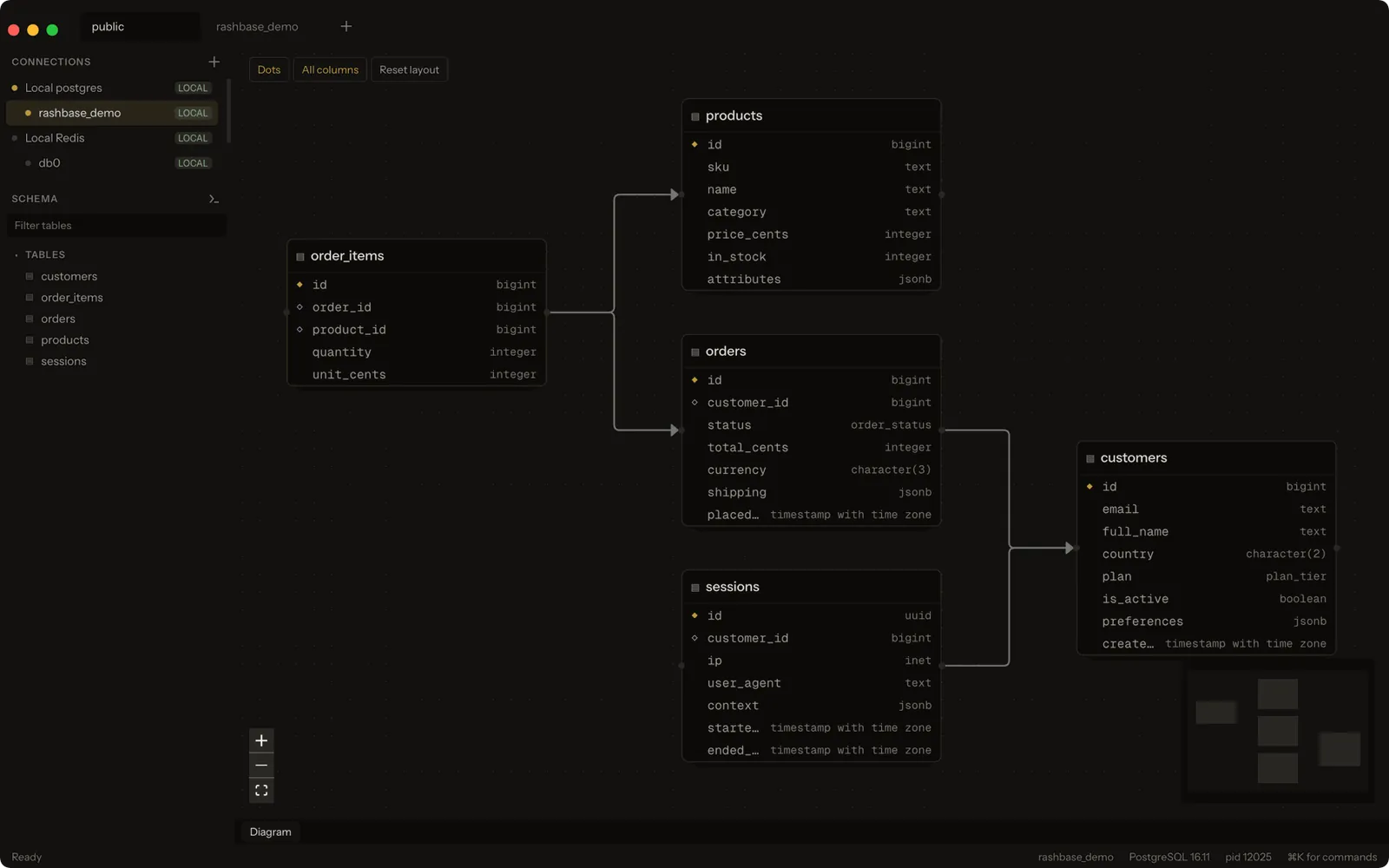Select the Local postgres connection
Screen dimensions: 1389x868
point(111,88)
